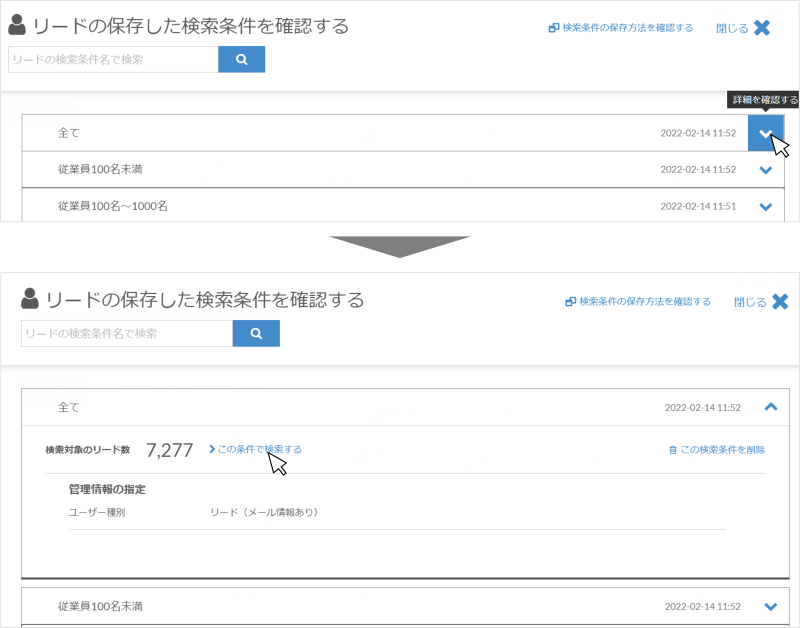Click the search magnifier button in upper panel
This screenshot has width=800, height=628.
(x=241, y=59)
